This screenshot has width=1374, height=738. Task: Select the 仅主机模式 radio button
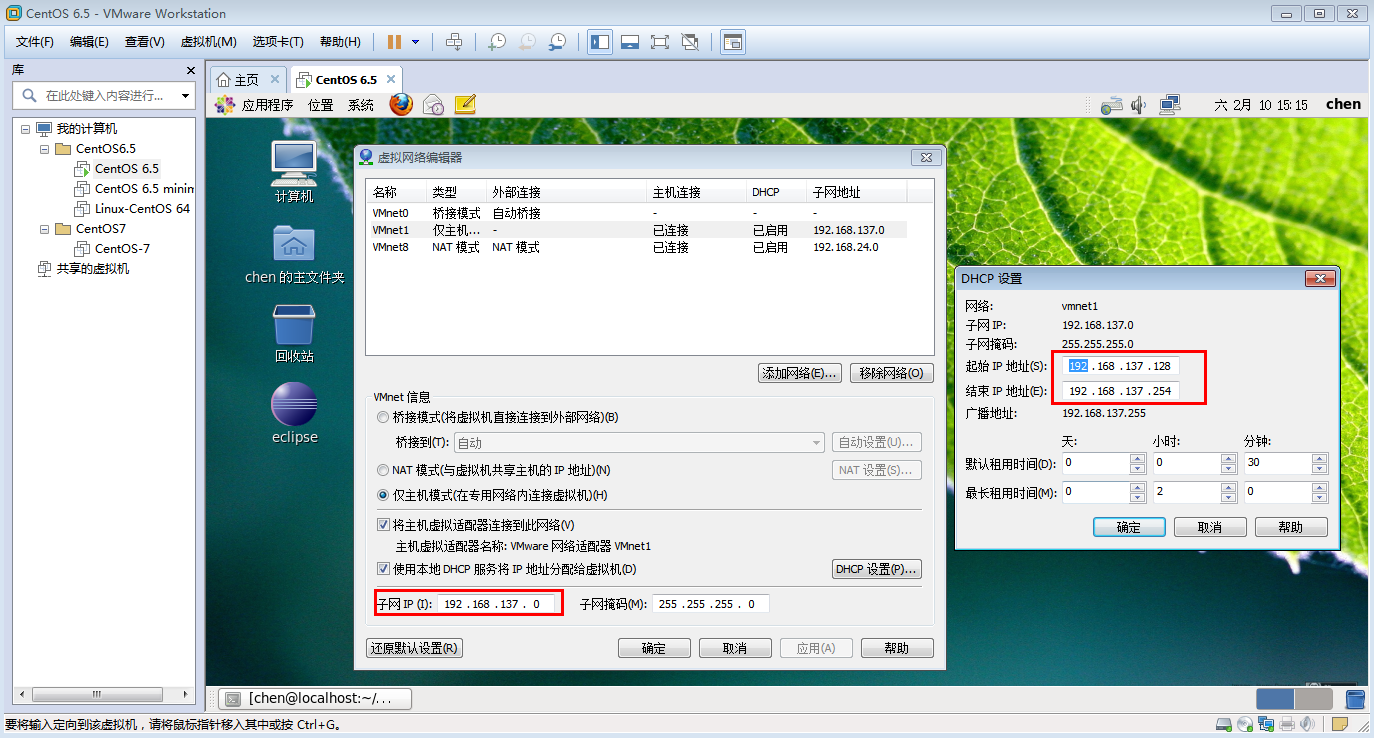(383, 495)
